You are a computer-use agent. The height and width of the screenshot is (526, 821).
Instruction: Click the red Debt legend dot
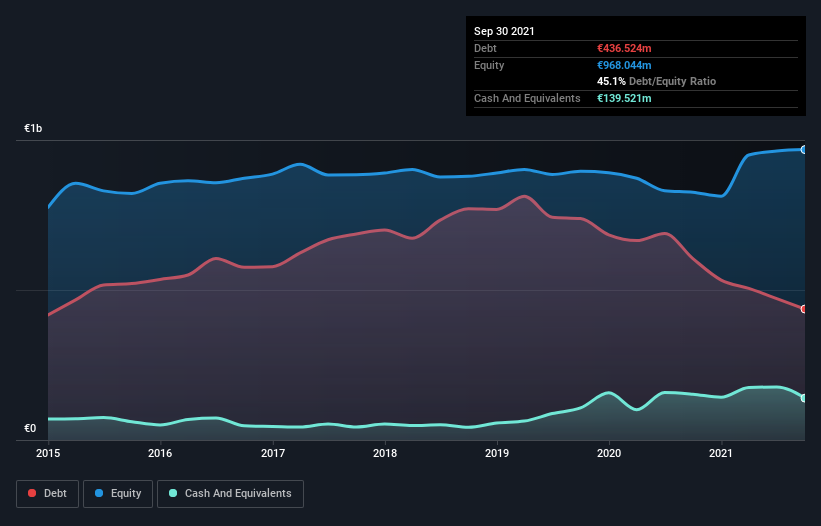tap(32, 493)
